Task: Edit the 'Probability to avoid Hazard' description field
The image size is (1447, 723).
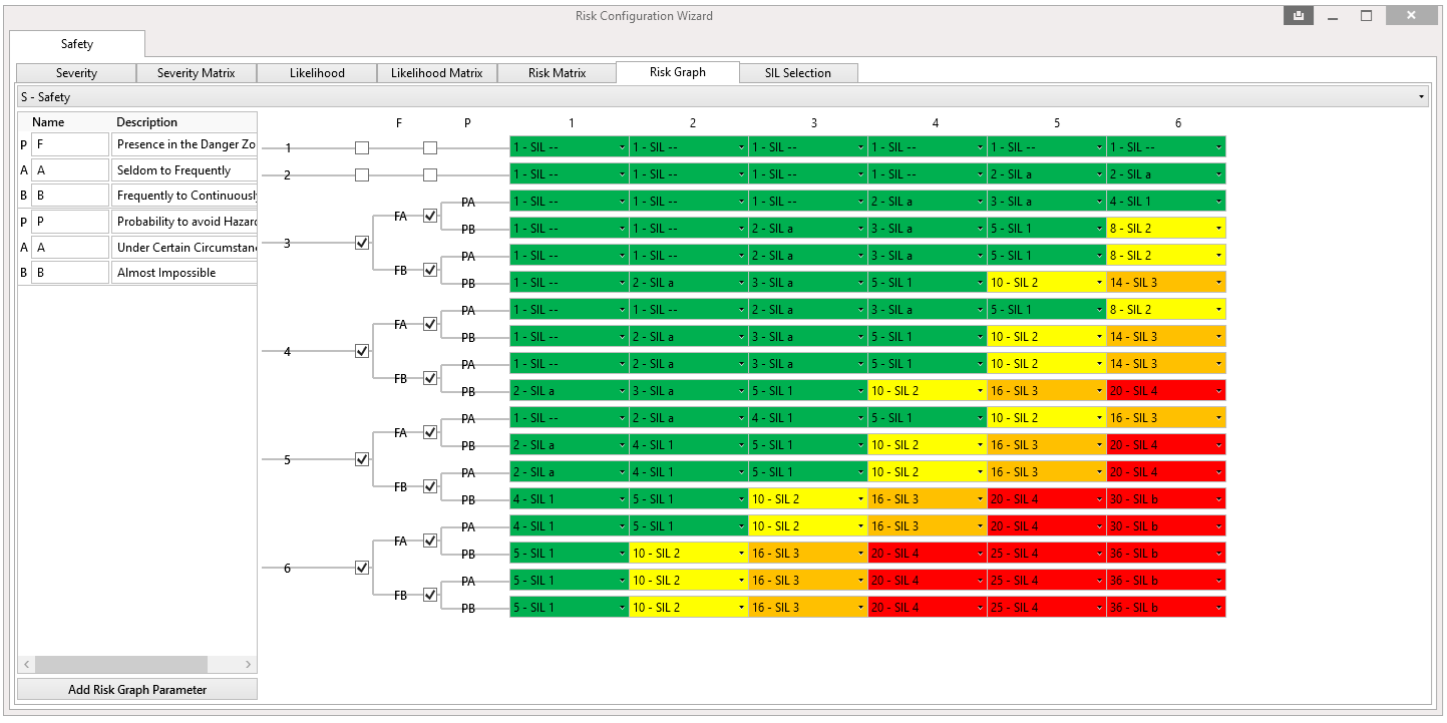Action: click(184, 221)
